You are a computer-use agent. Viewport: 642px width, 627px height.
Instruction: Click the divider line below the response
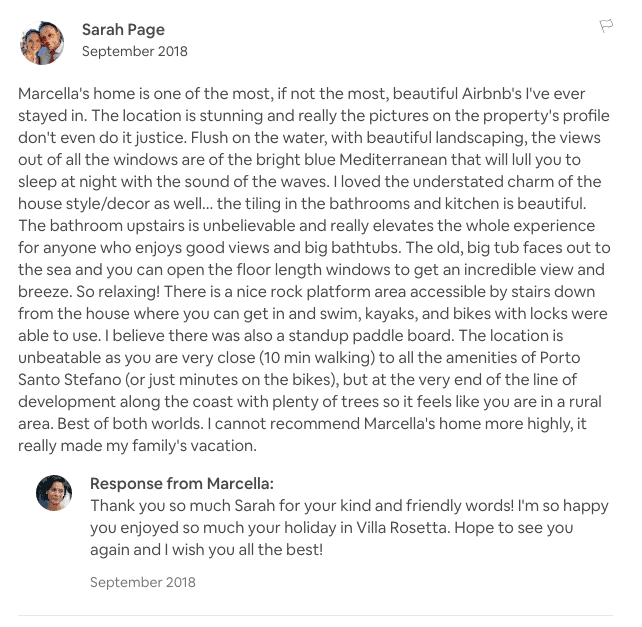315,615
